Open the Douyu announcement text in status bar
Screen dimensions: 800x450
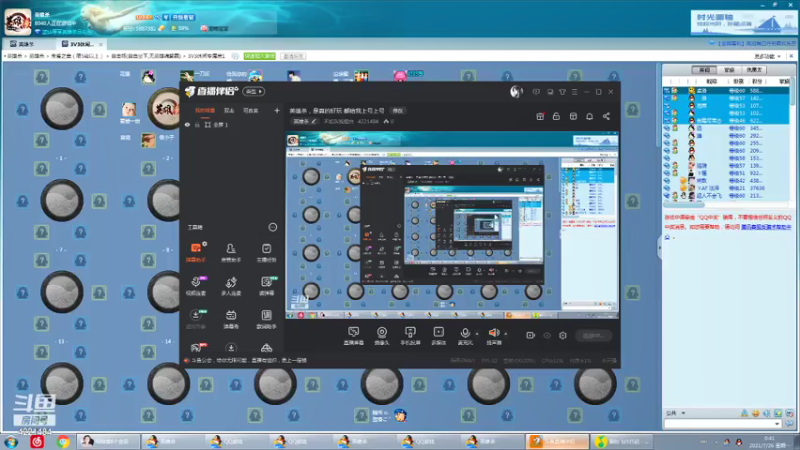click(x=249, y=360)
